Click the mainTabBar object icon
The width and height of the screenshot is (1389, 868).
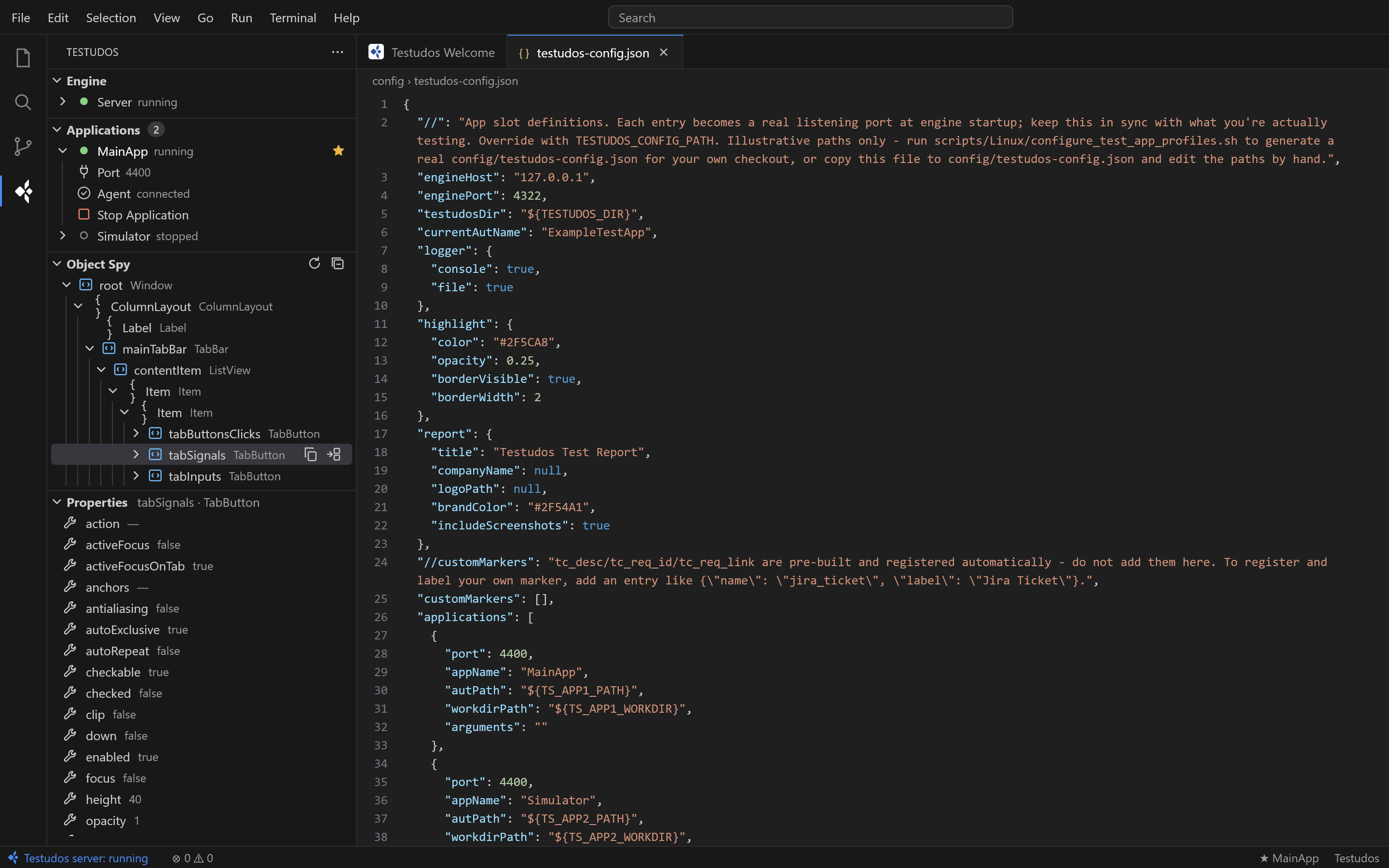pos(109,349)
